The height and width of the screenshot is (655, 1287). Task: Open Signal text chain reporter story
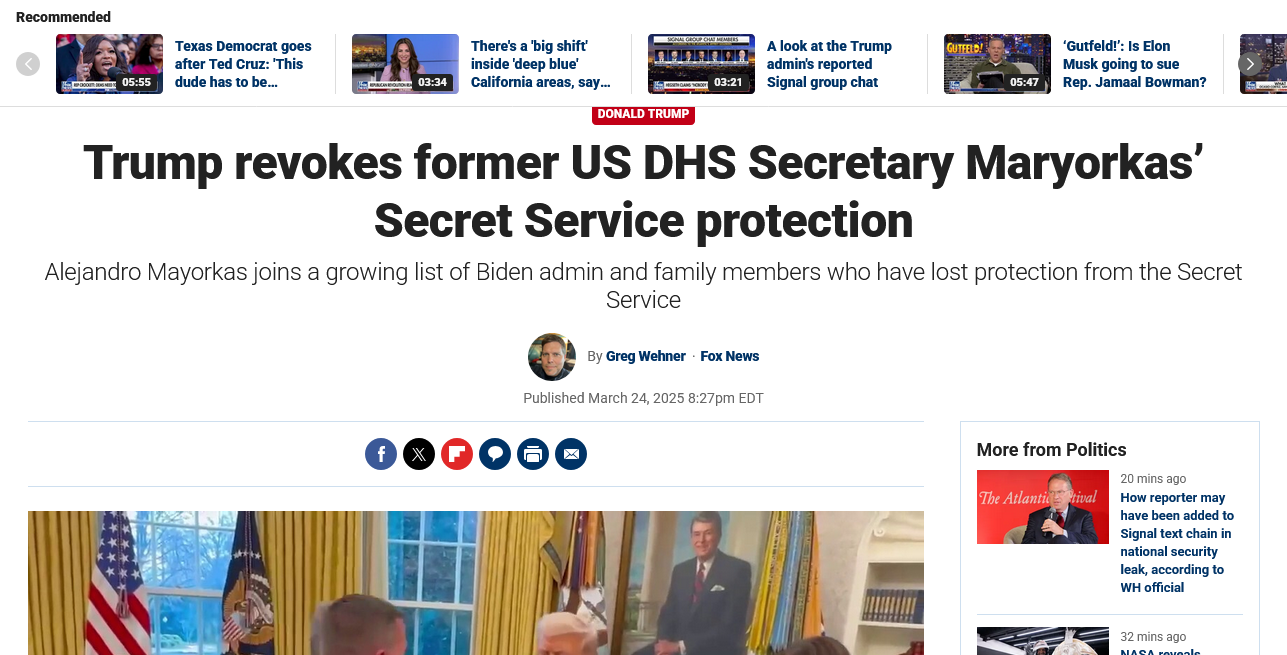point(1177,542)
